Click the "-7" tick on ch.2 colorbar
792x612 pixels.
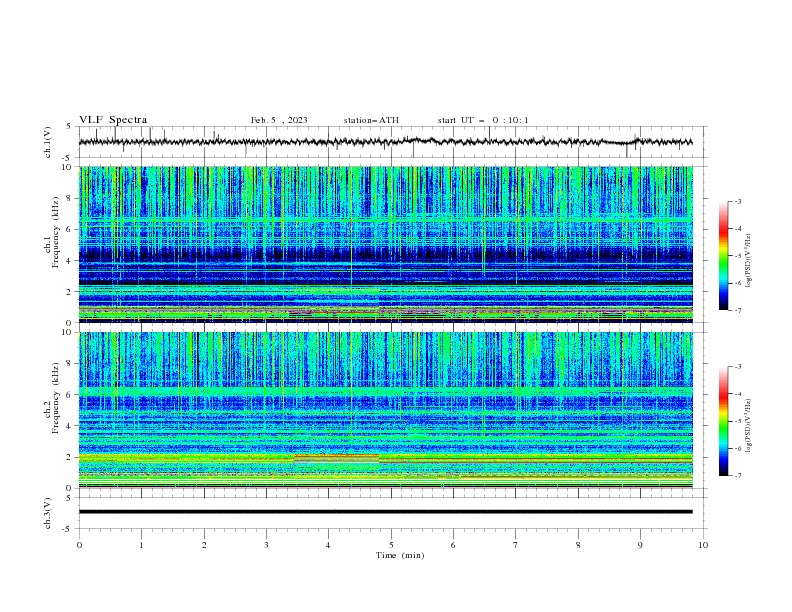click(737, 476)
